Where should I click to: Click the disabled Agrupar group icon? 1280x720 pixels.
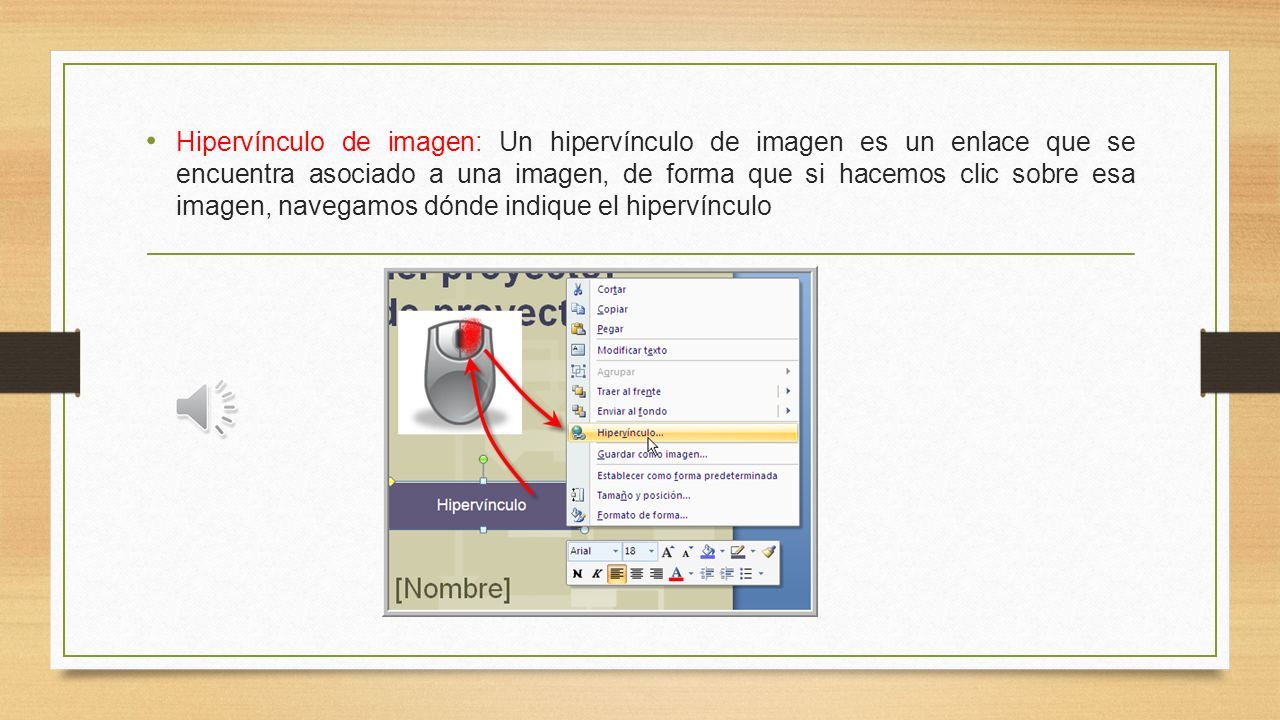(578, 371)
